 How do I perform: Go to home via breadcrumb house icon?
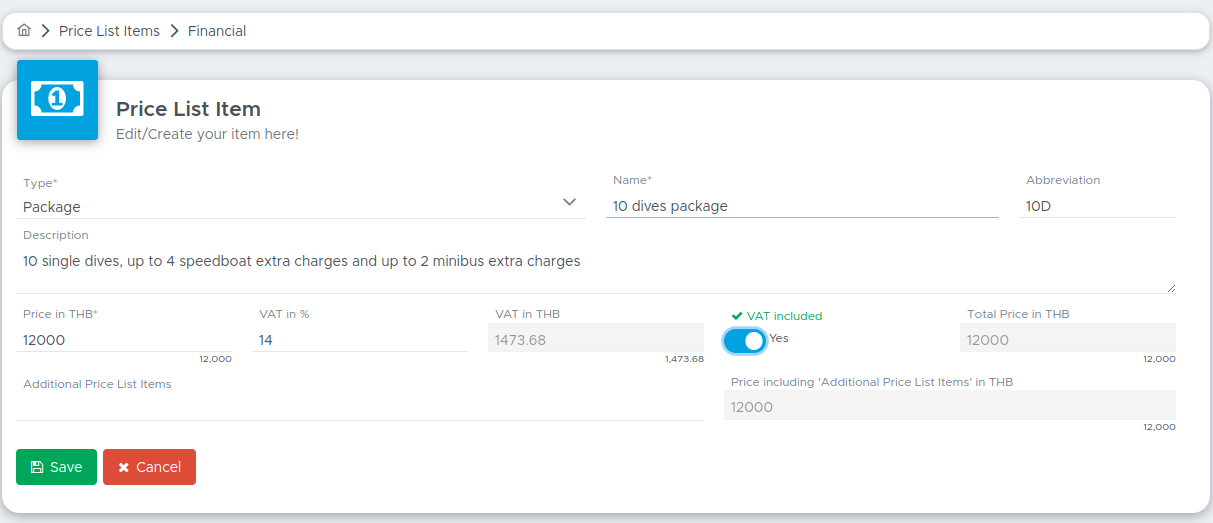24,31
